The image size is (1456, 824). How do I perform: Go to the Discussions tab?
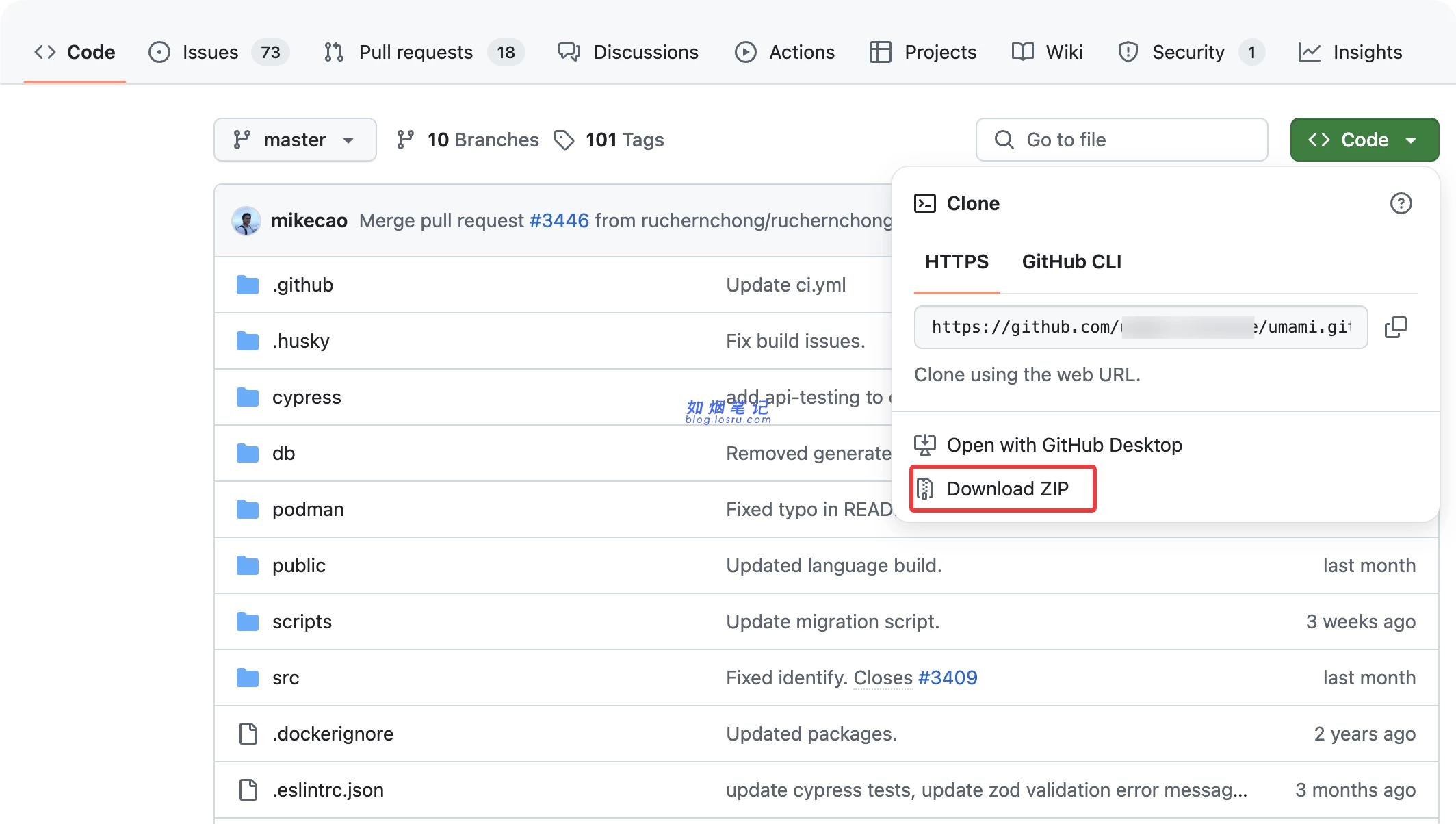click(628, 52)
